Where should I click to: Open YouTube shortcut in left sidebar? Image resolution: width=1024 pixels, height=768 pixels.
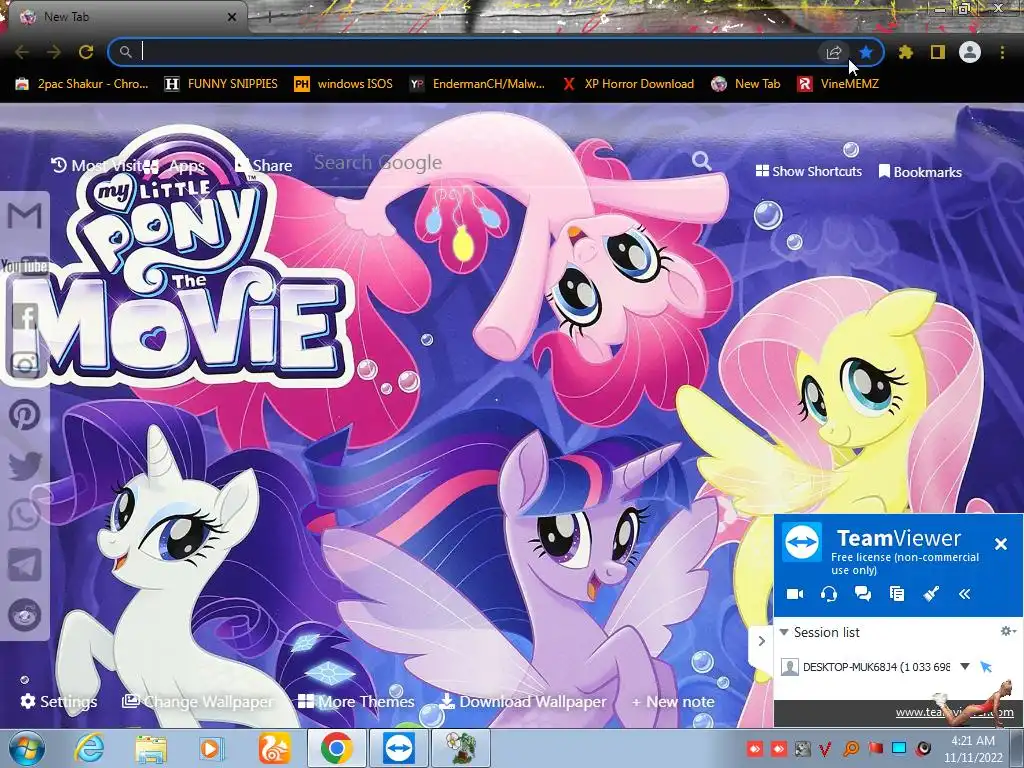25,266
